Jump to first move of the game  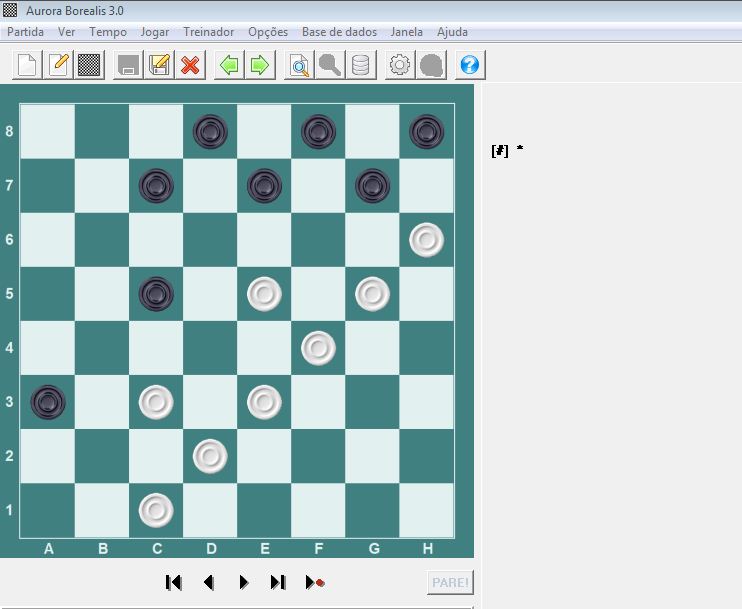(174, 582)
